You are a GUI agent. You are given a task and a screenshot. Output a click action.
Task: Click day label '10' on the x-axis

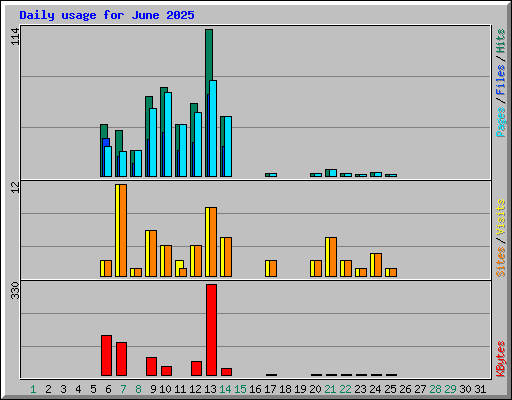pyautogui.click(x=165, y=389)
